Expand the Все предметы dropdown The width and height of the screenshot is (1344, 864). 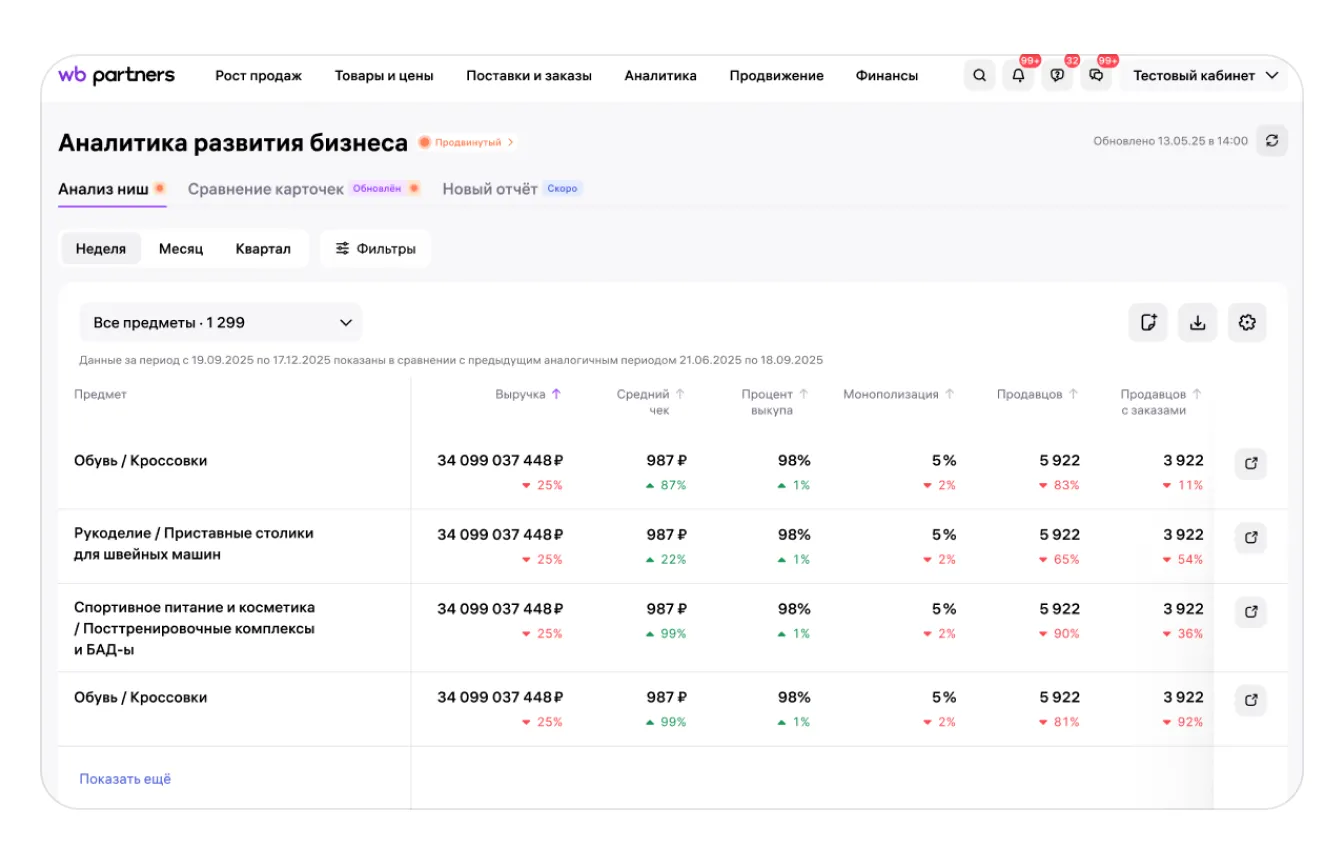coord(221,323)
